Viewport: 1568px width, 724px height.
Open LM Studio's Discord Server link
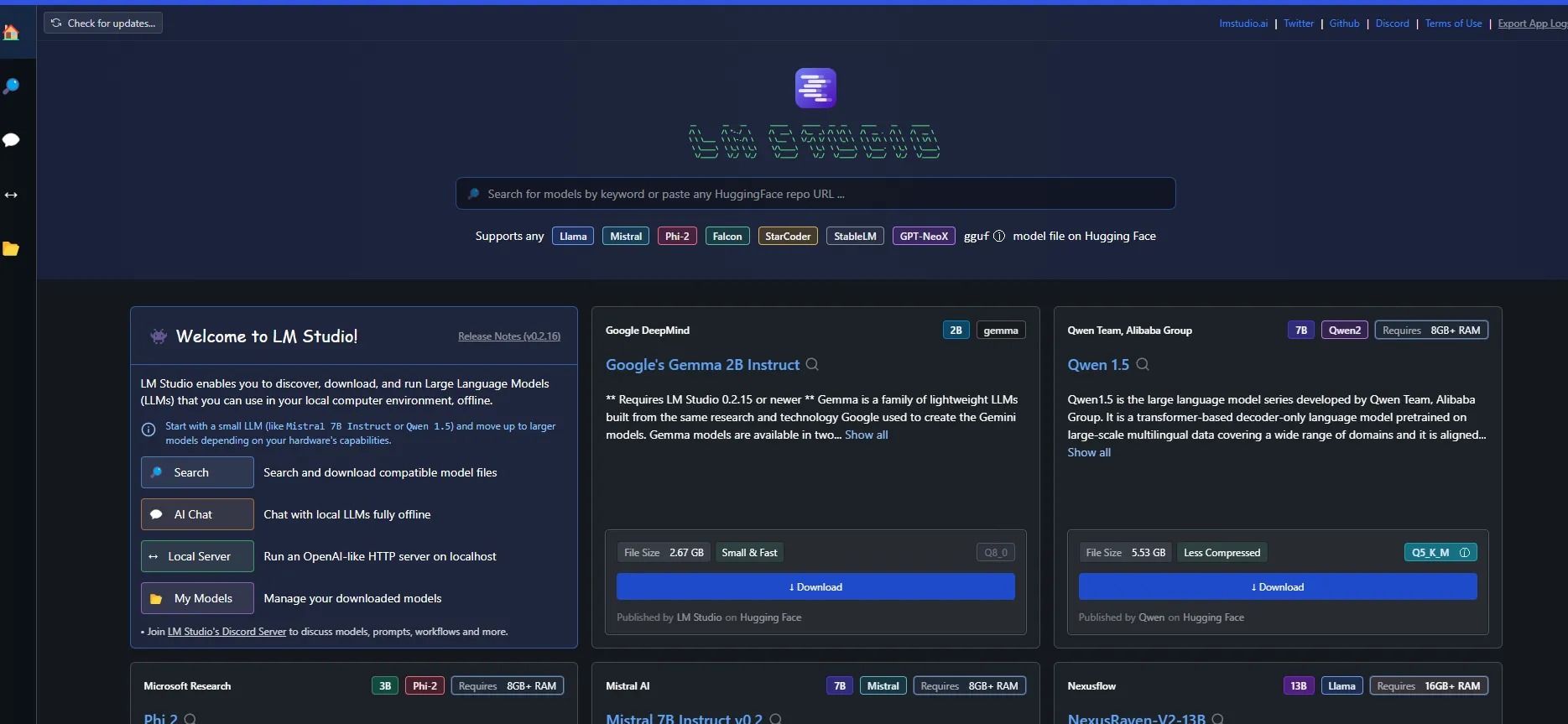(227, 632)
